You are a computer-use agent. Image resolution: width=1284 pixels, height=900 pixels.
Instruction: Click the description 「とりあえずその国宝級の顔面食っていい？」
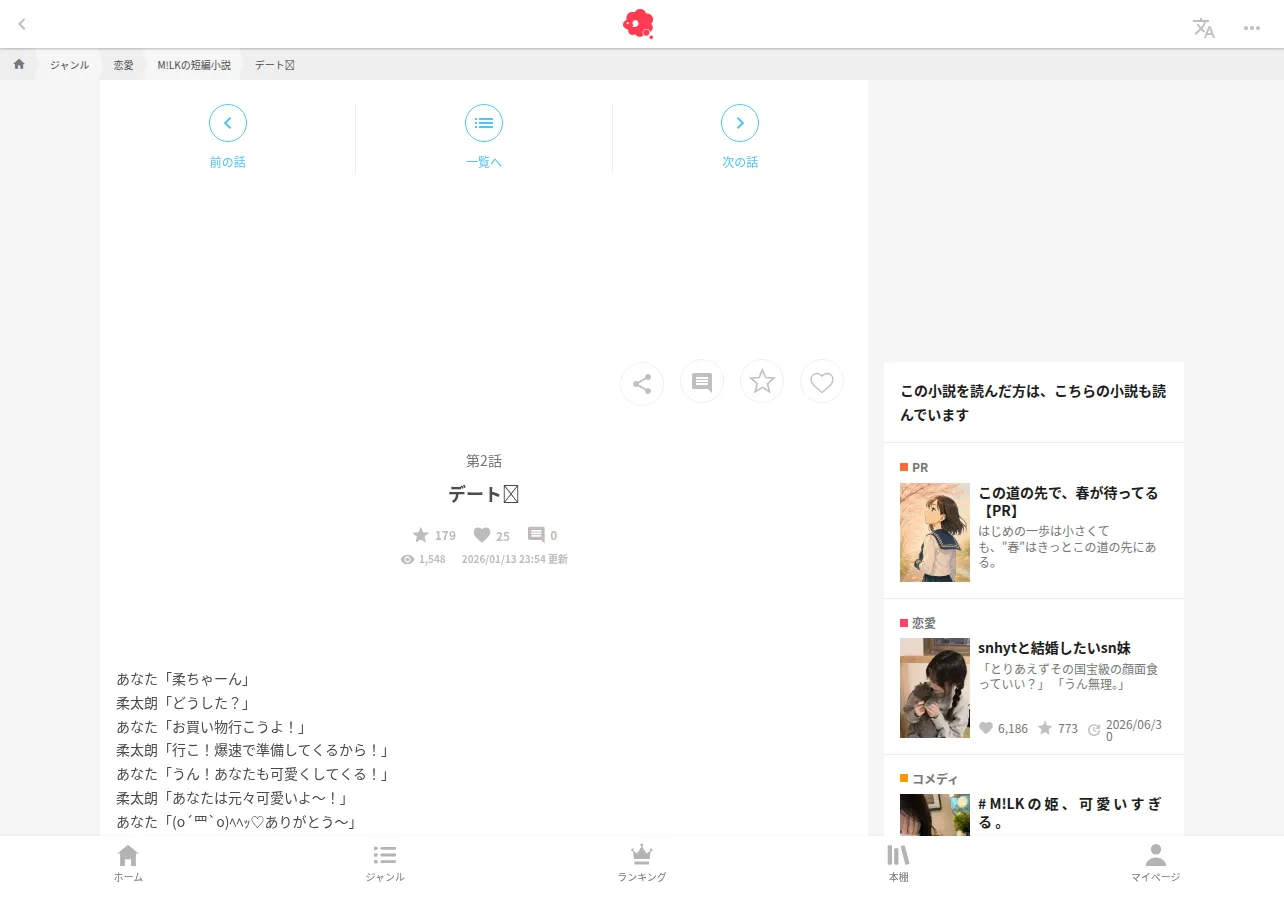(x=1068, y=677)
